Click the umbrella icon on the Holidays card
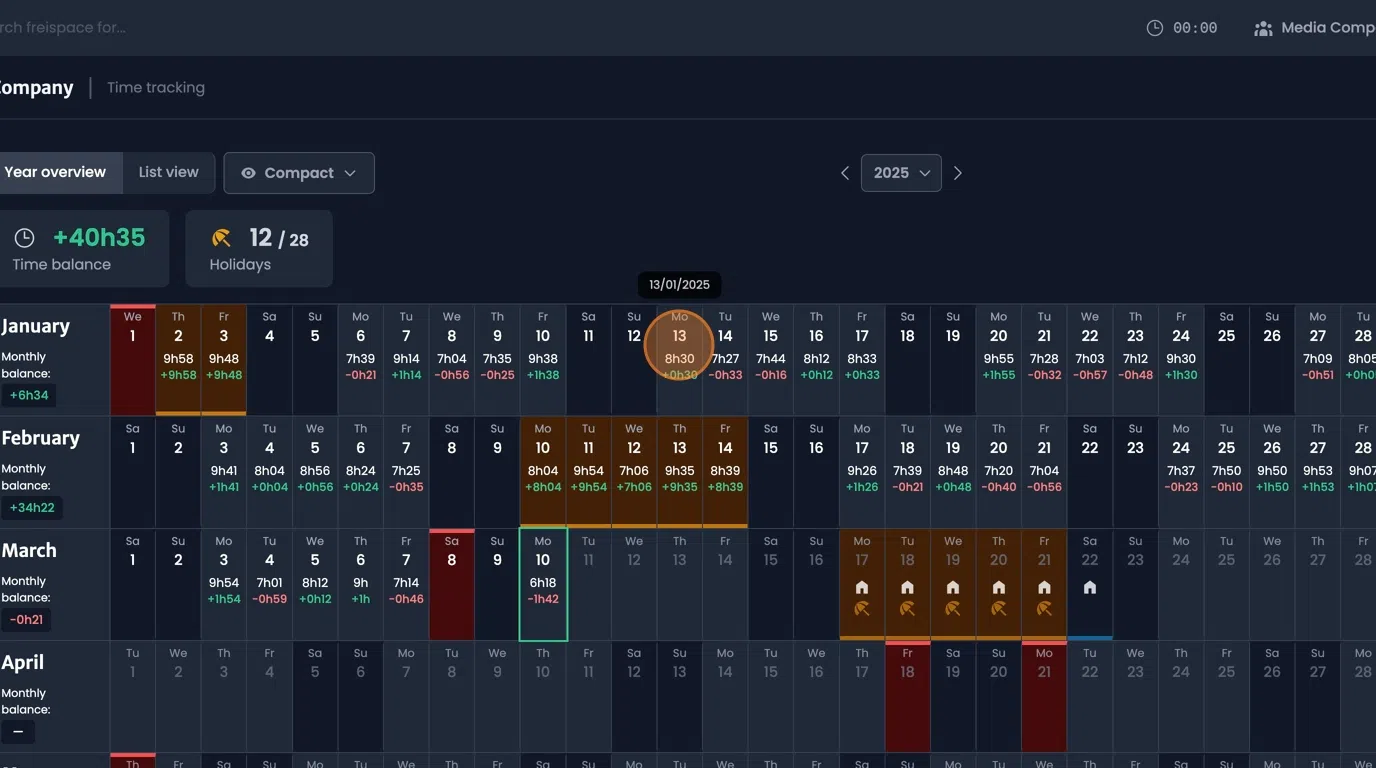 pyautogui.click(x=221, y=238)
